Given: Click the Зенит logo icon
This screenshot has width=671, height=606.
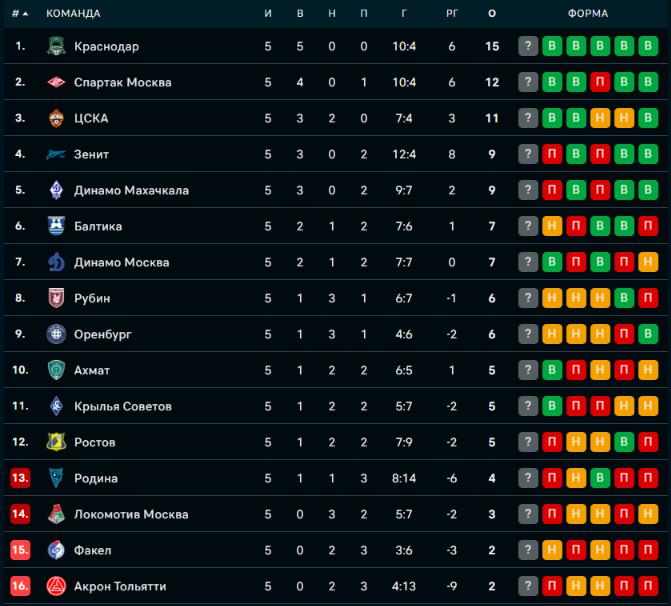Looking at the screenshot, I should pyautogui.click(x=56, y=154).
